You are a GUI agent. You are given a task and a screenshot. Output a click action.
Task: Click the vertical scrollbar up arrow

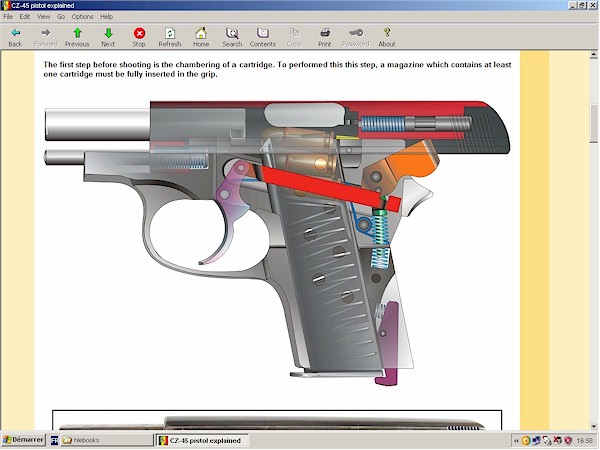click(x=593, y=55)
